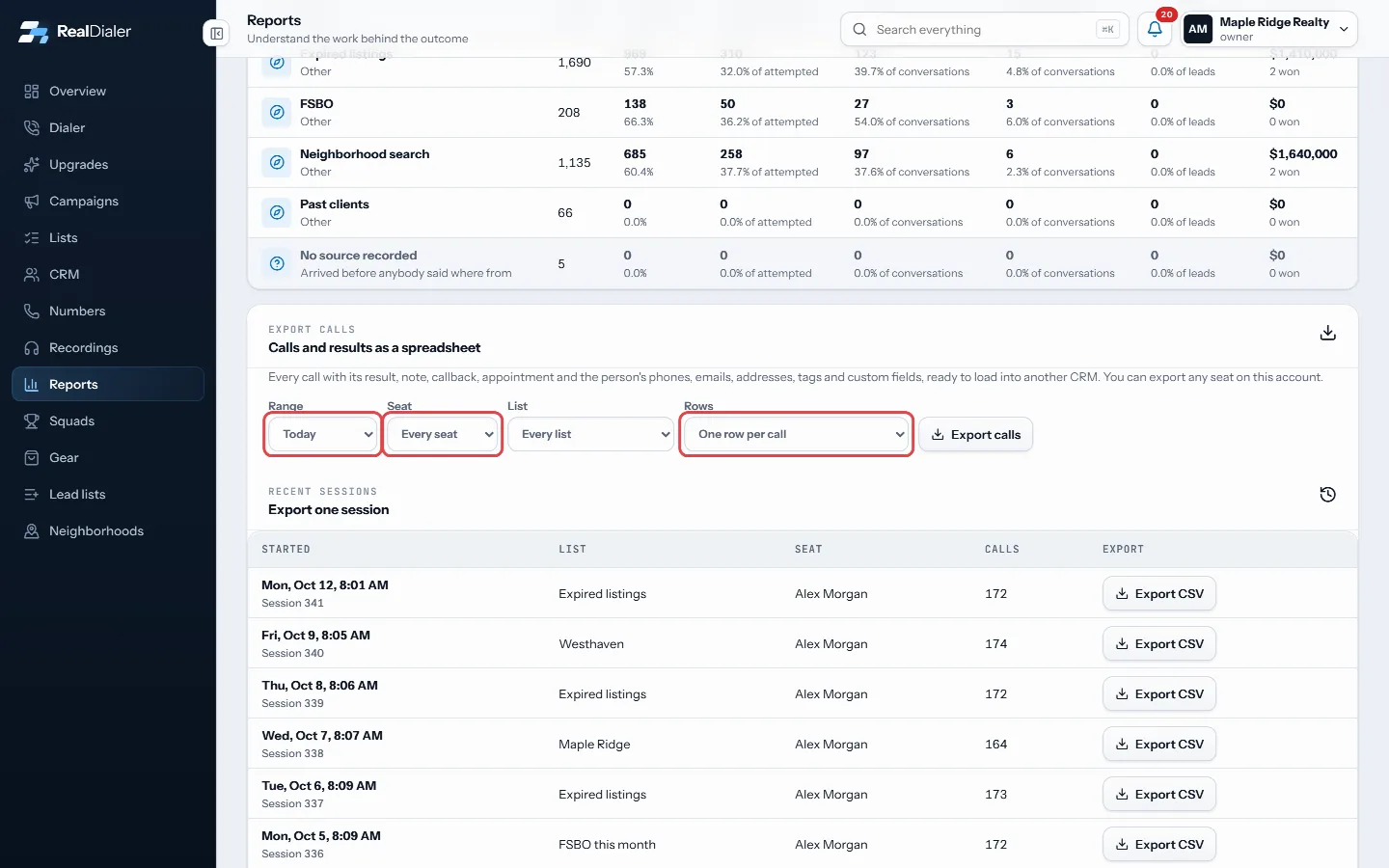
Task: Click the Export calls button
Action: coord(975,434)
